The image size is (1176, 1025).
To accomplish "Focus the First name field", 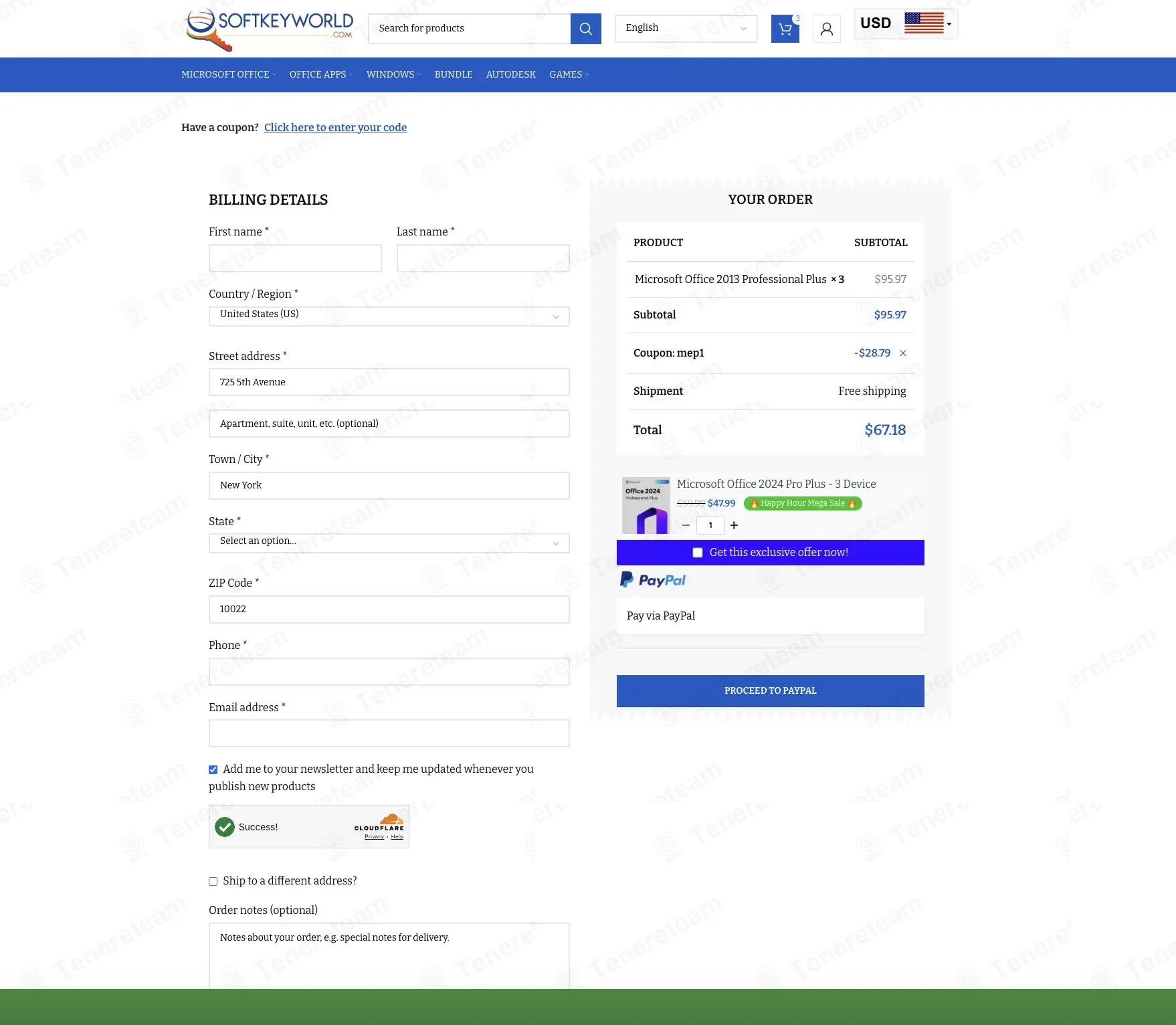I will point(295,258).
